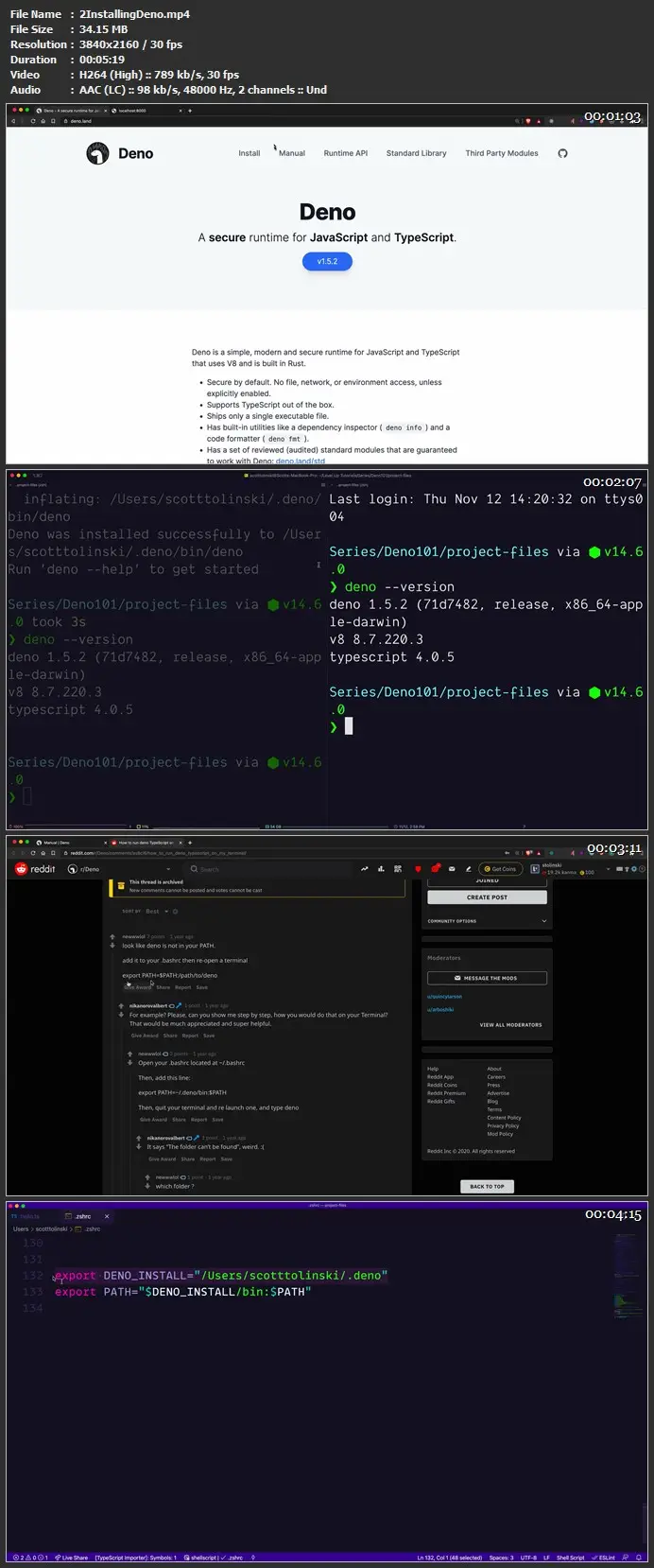Open the Reddit Premium footer link

[x=446, y=1093]
